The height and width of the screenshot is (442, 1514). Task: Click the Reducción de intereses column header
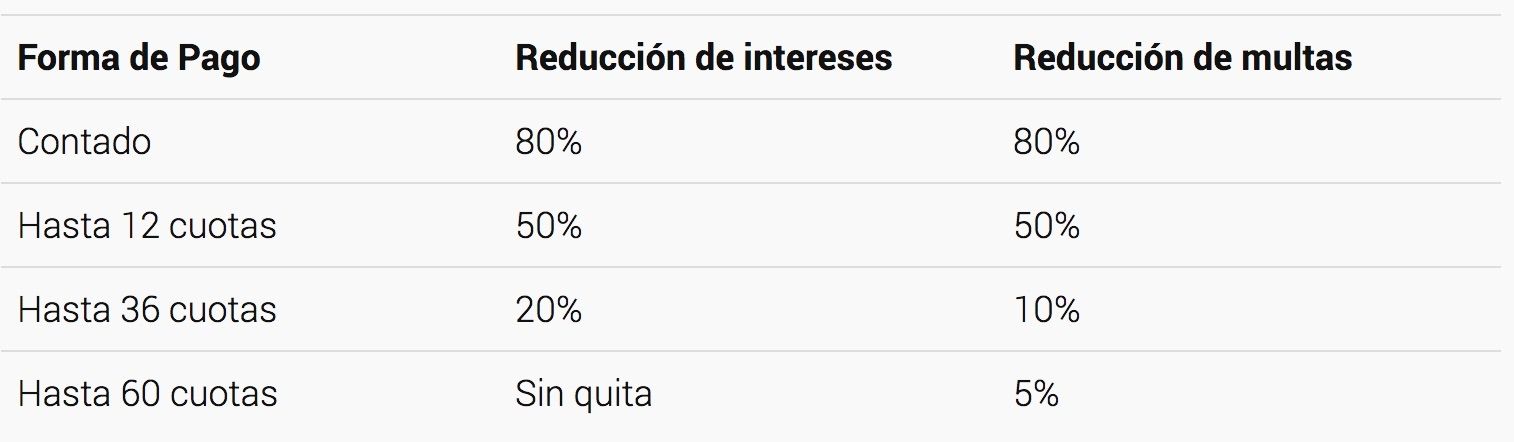click(x=703, y=58)
